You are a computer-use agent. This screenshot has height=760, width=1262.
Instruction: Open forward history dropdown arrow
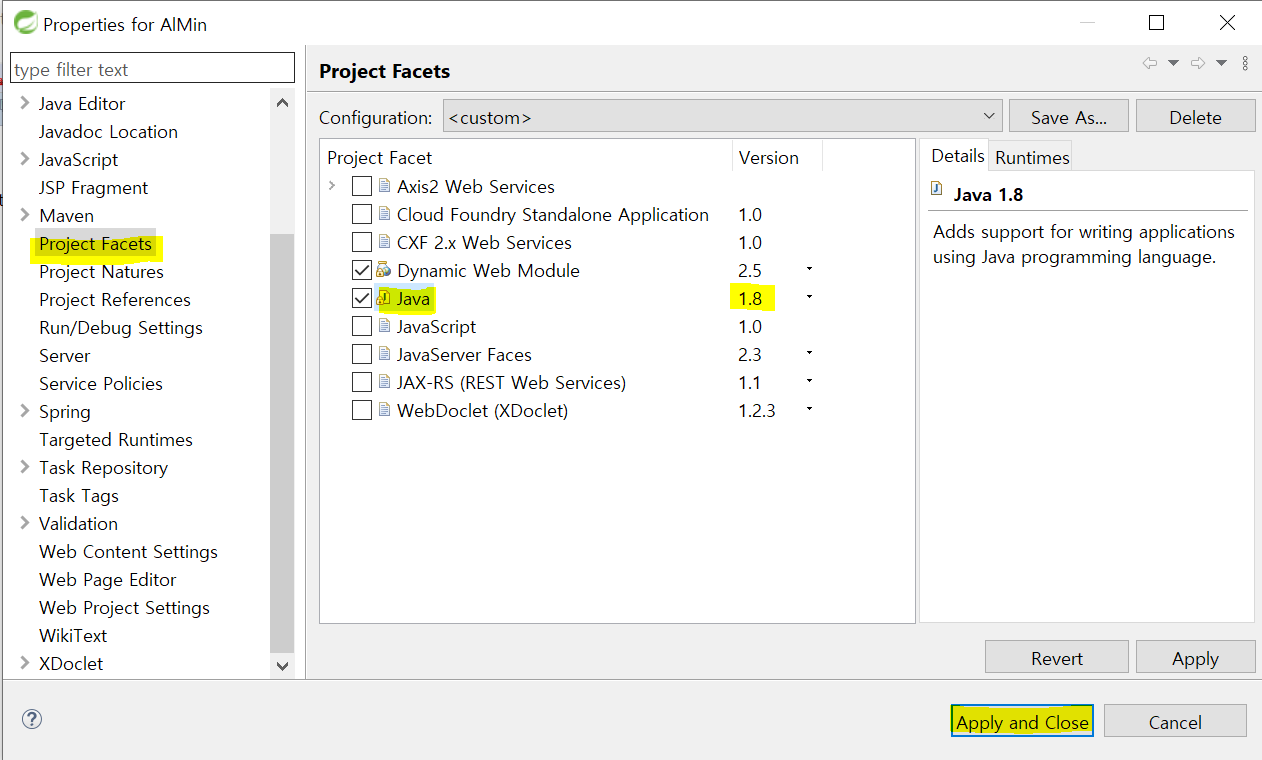click(1221, 63)
